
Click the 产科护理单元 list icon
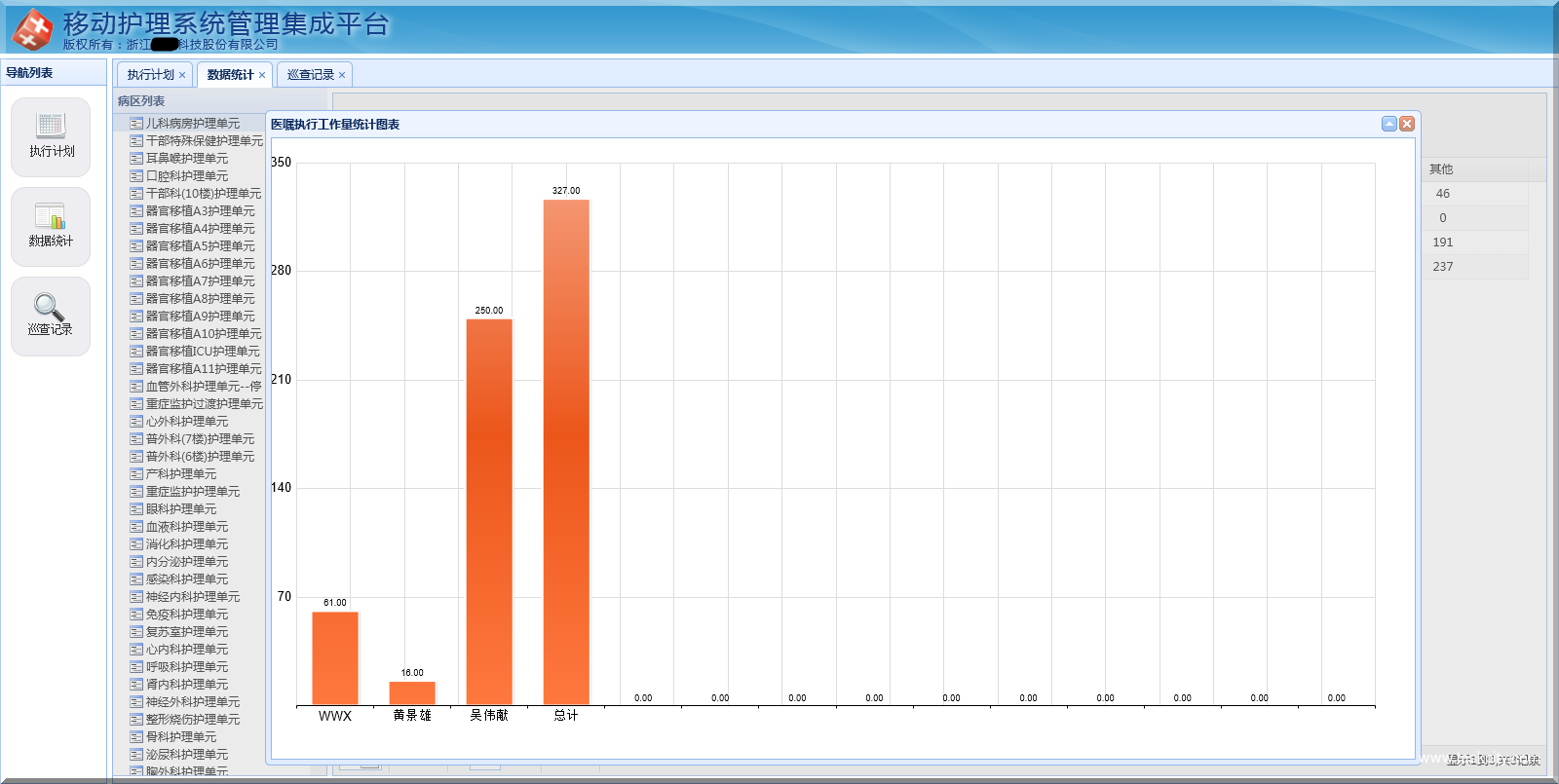coord(136,474)
